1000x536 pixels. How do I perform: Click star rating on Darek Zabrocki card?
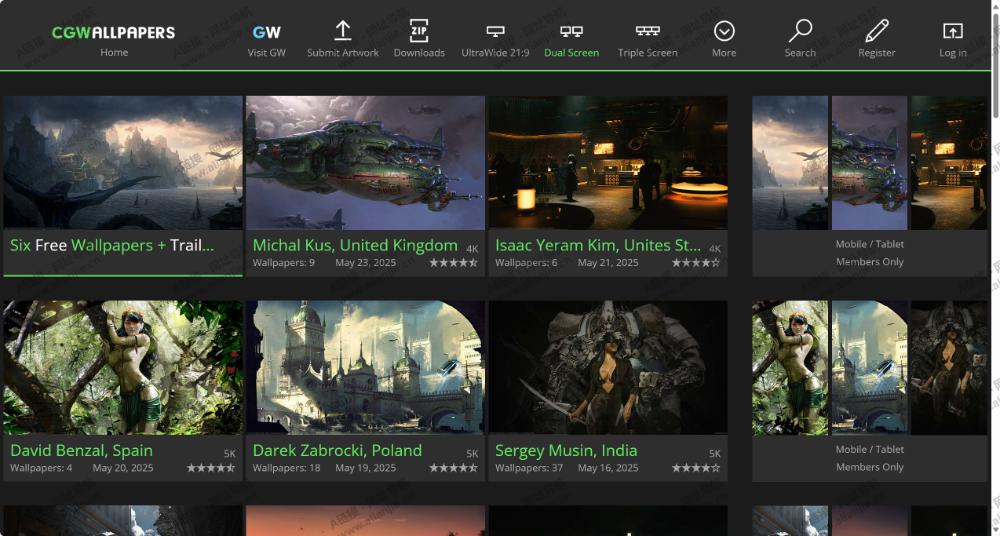click(453, 468)
